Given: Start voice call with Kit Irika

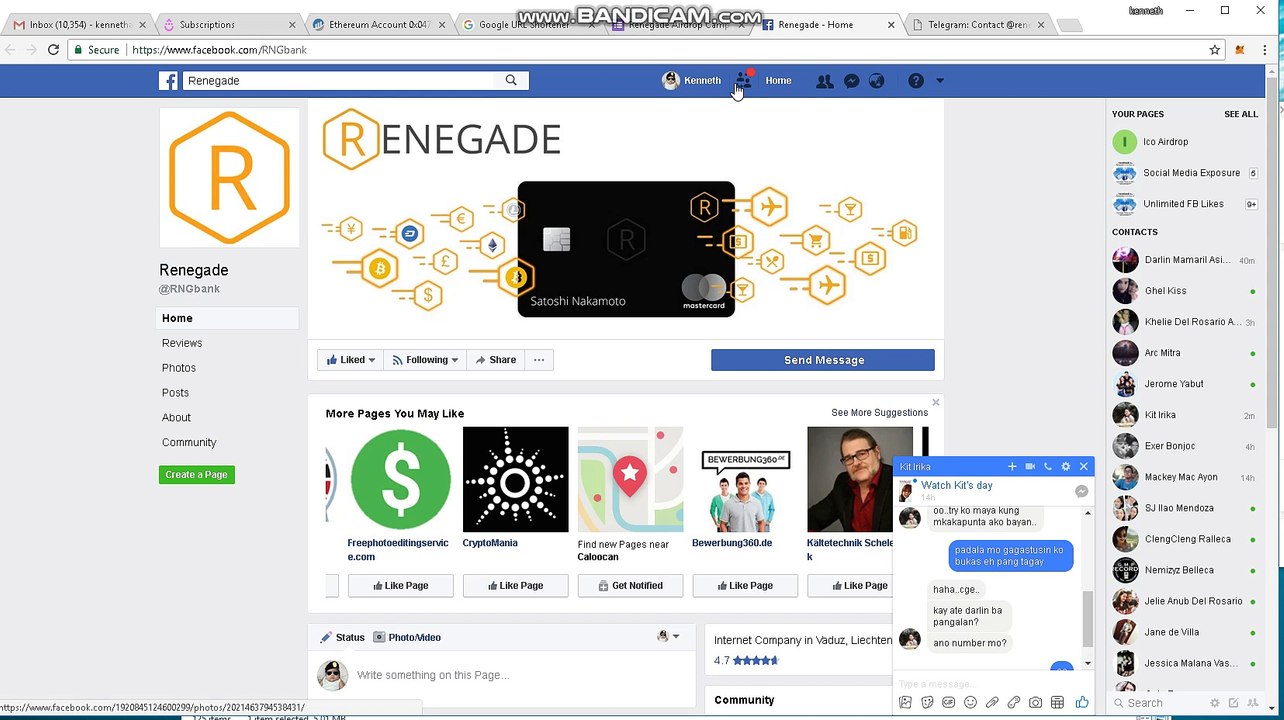Looking at the screenshot, I should (x=1048, y=467).
